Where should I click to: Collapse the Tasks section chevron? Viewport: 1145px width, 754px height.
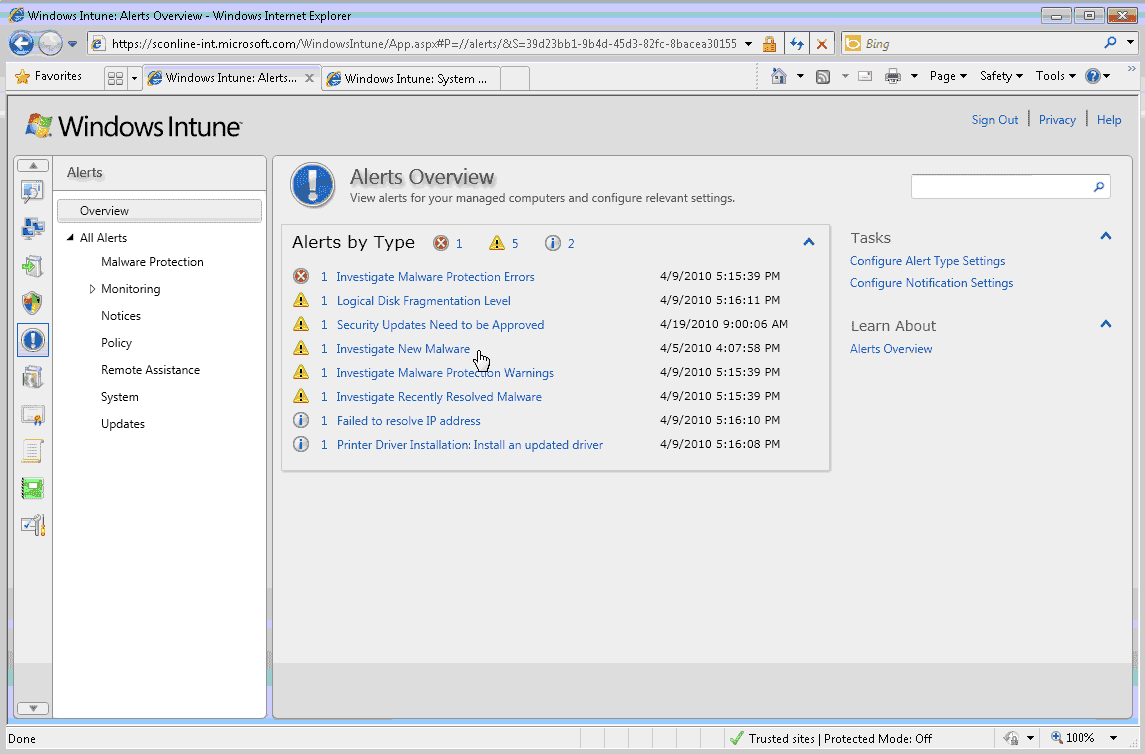pyautogui.click(x=1105, y=236)
